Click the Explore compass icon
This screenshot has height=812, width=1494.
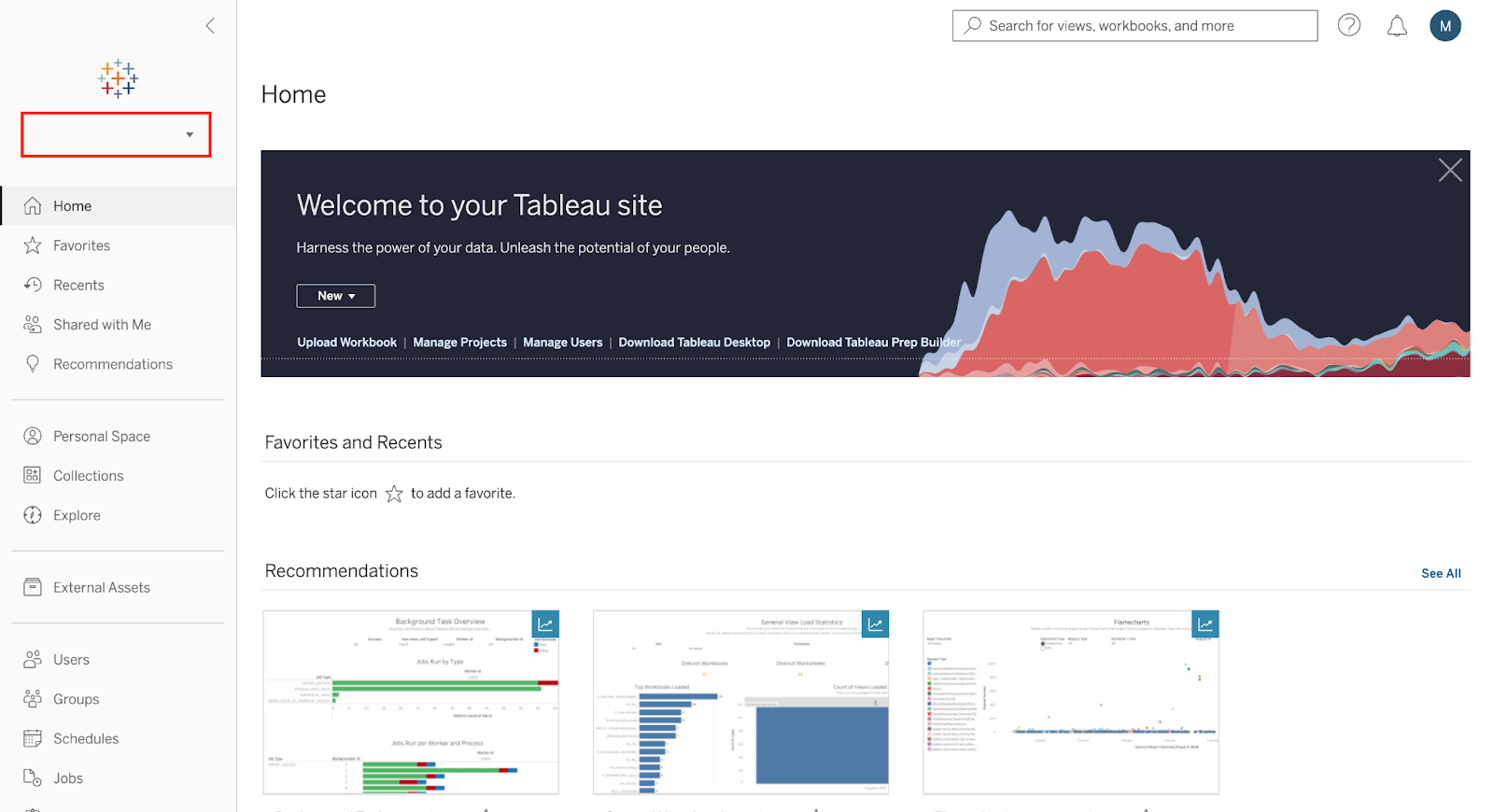[33, 515]
